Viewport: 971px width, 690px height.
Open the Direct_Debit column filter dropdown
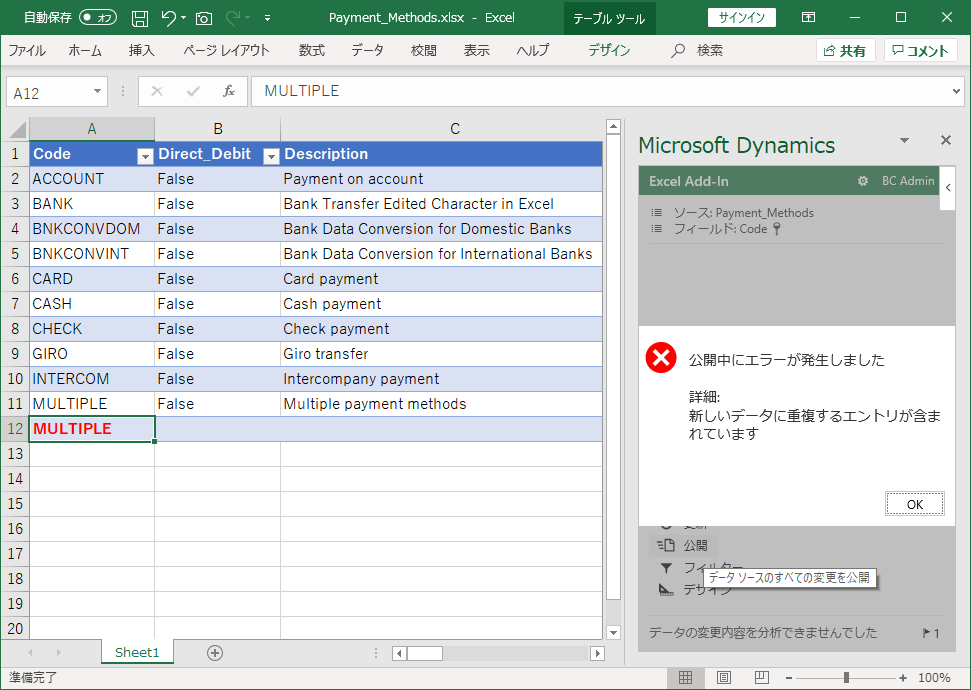point(271,157)
